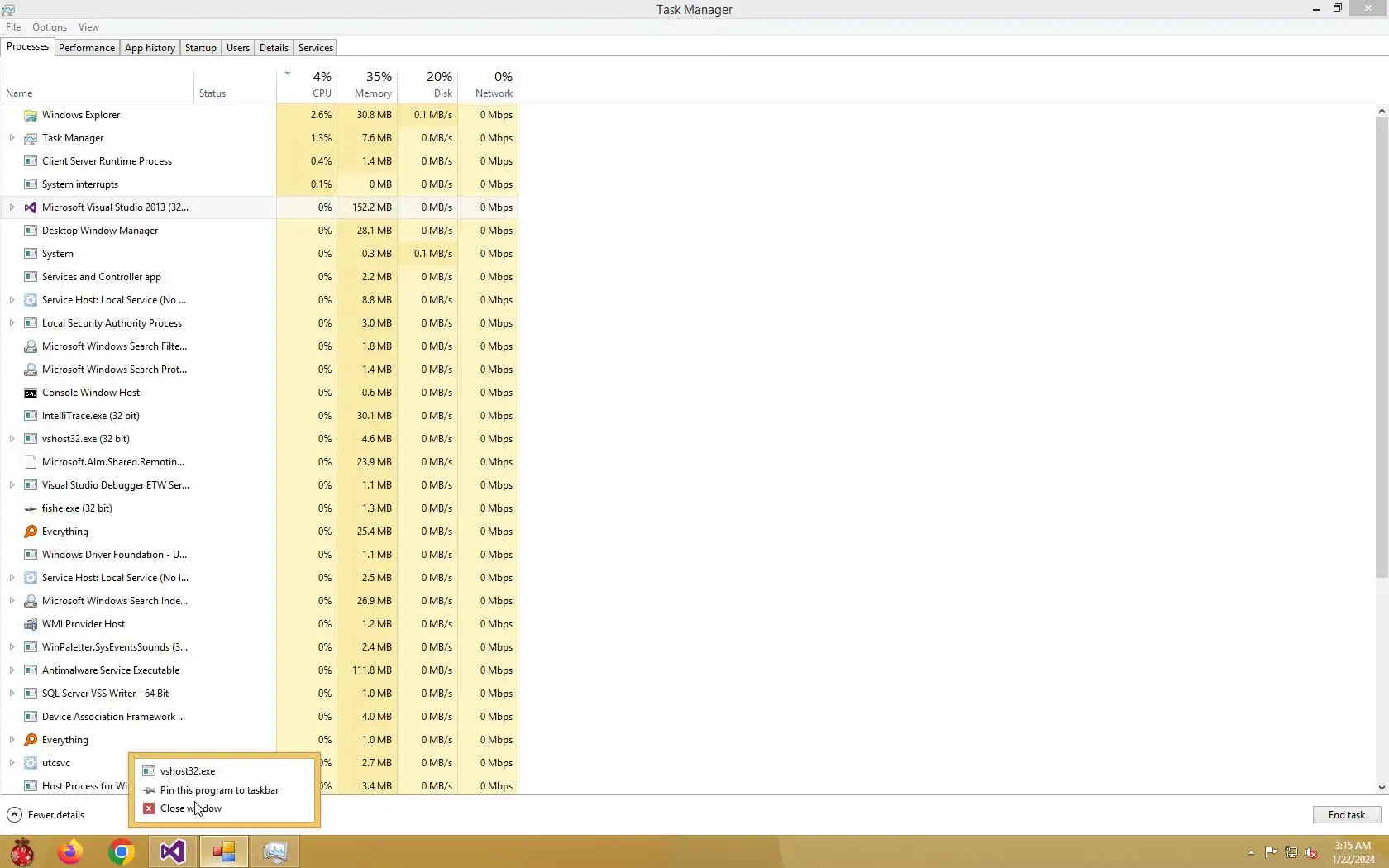Click the scrollbar up arrow
The image size is (1389, 868).
click(1382, 111)
